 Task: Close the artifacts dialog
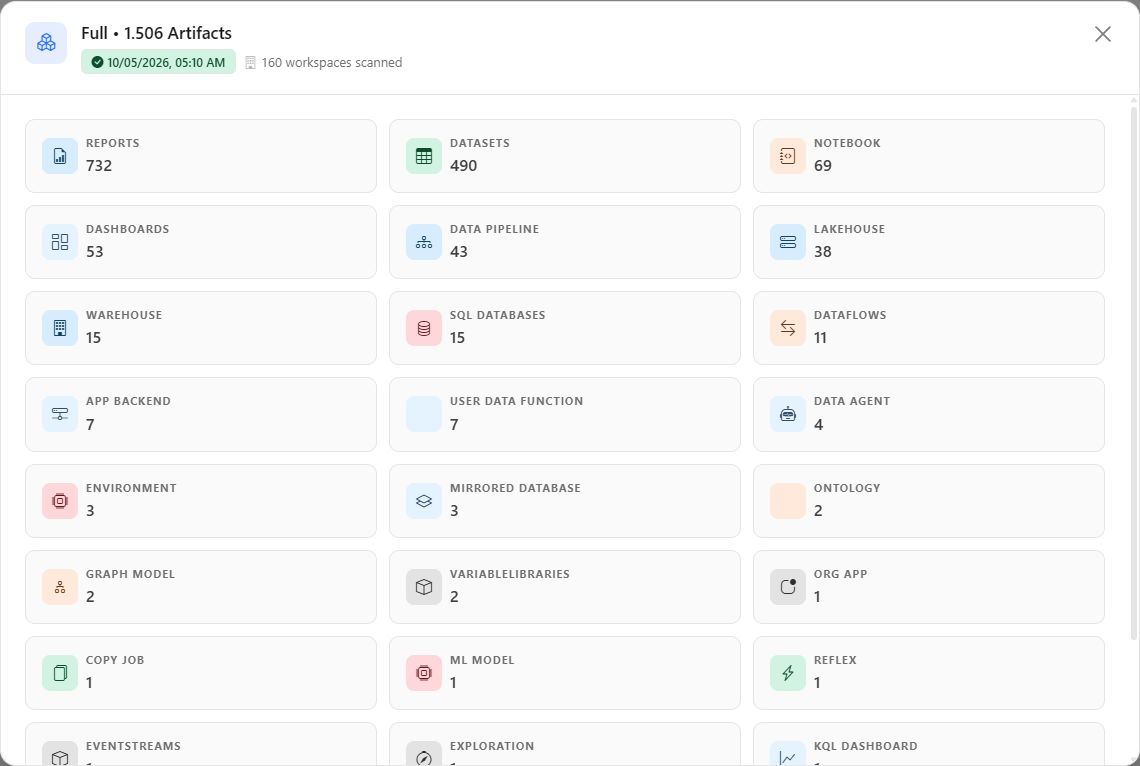click(1103, 34)
